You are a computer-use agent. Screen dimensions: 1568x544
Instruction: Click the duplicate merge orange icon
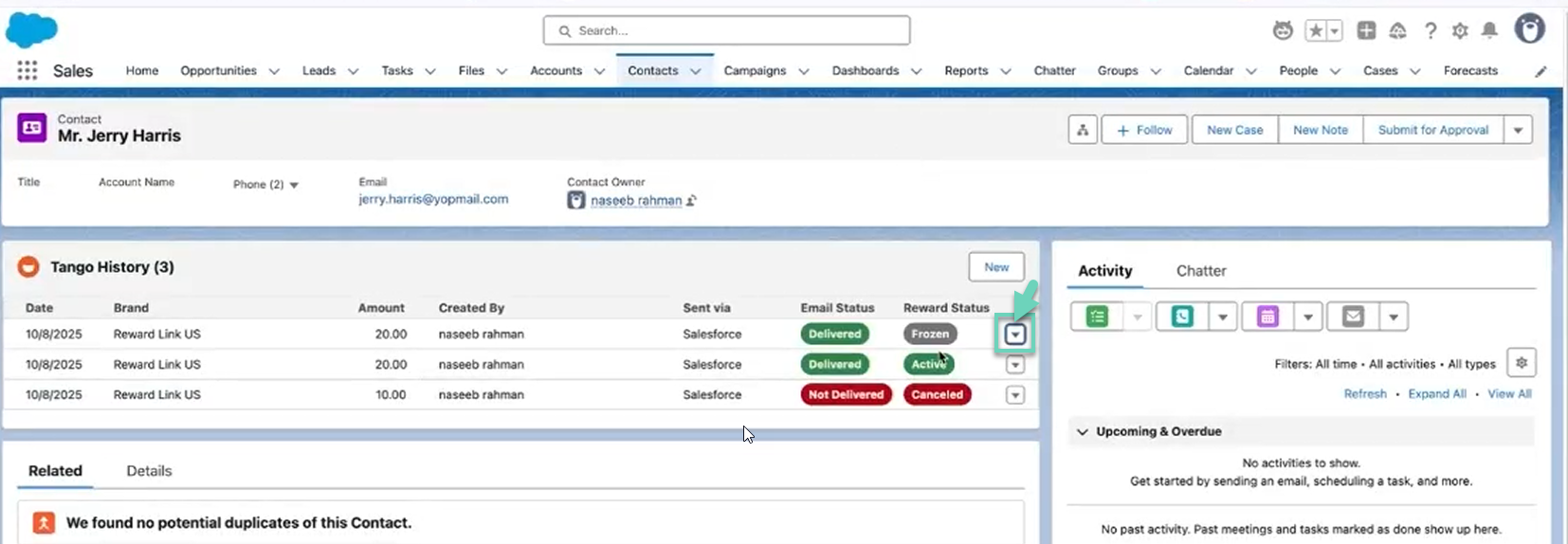point(44,523)
